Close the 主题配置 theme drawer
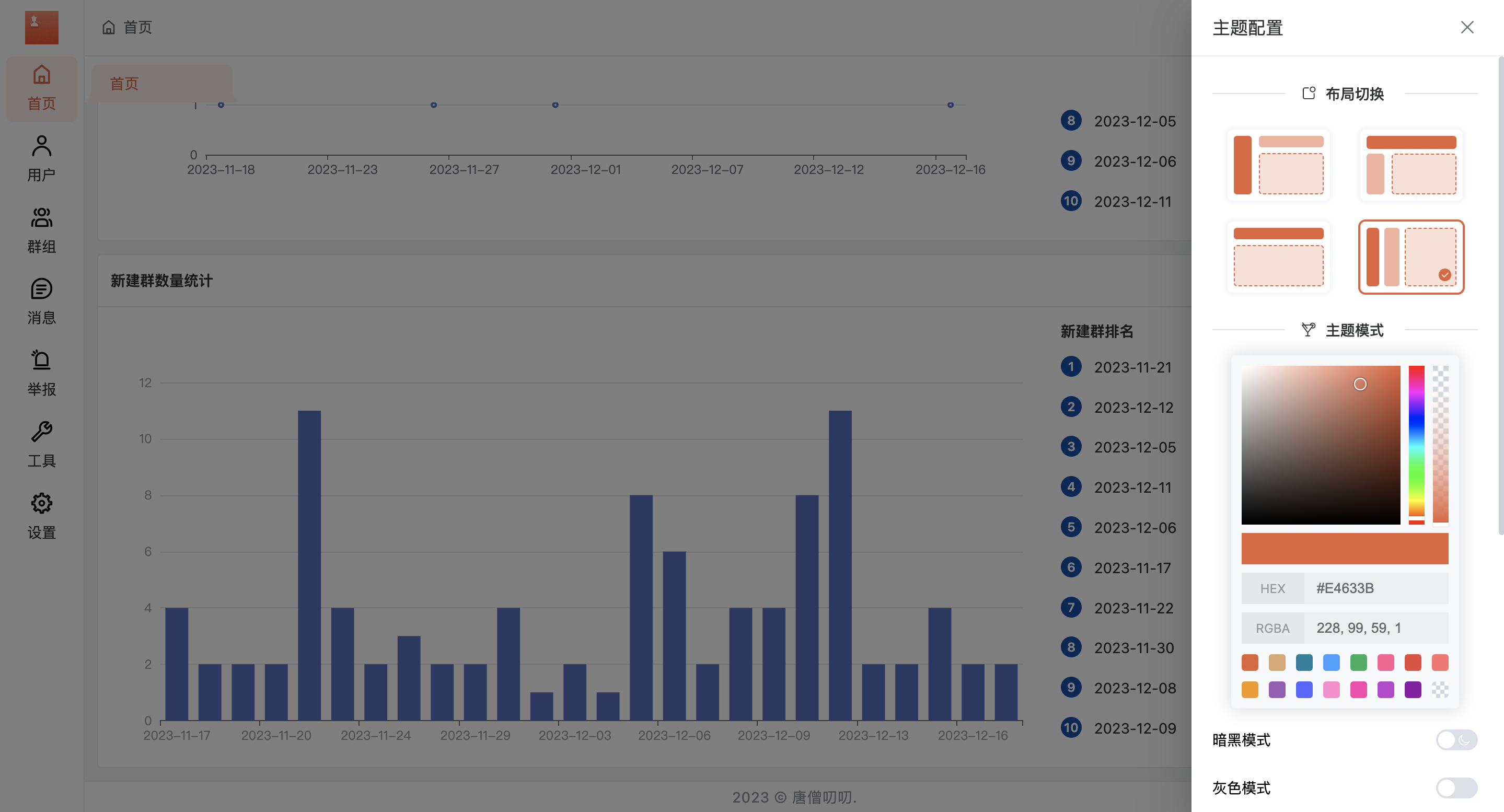 coord(1466,28)
